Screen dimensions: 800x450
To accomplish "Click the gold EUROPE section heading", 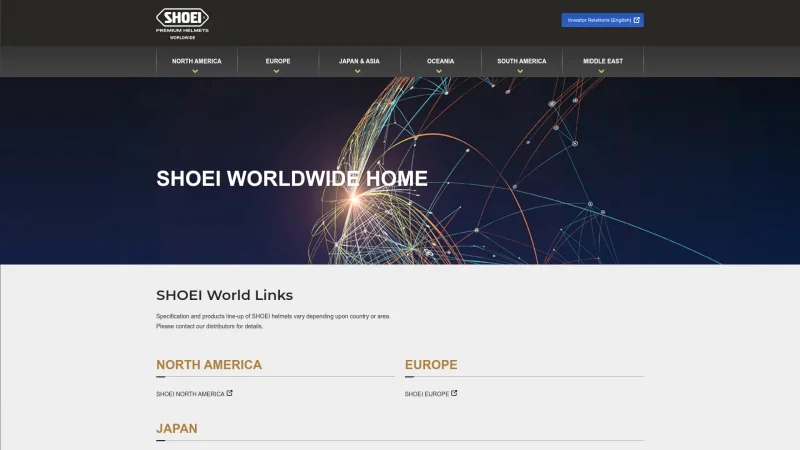I will click(431, 365).
